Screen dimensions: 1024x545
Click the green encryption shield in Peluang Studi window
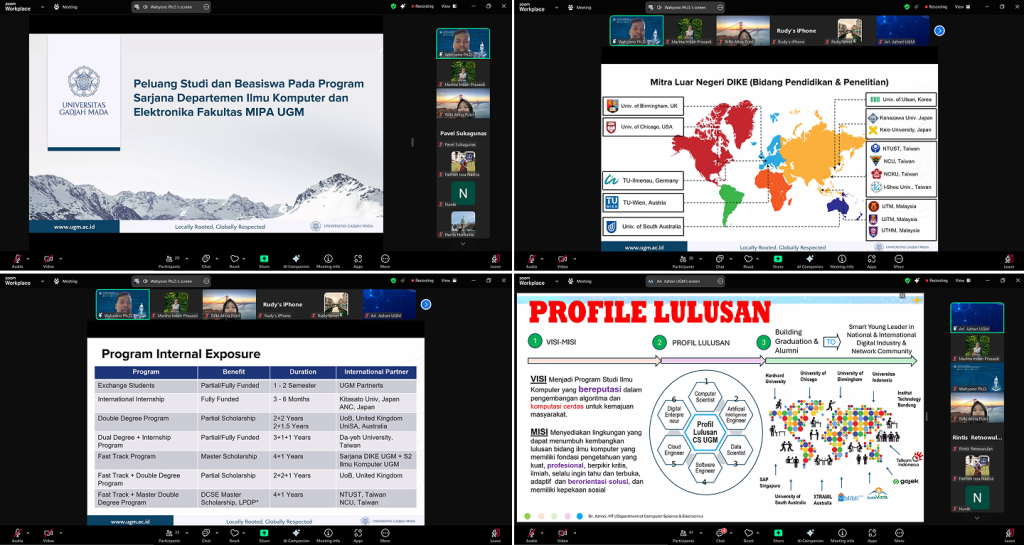click(x=394, y=7)
